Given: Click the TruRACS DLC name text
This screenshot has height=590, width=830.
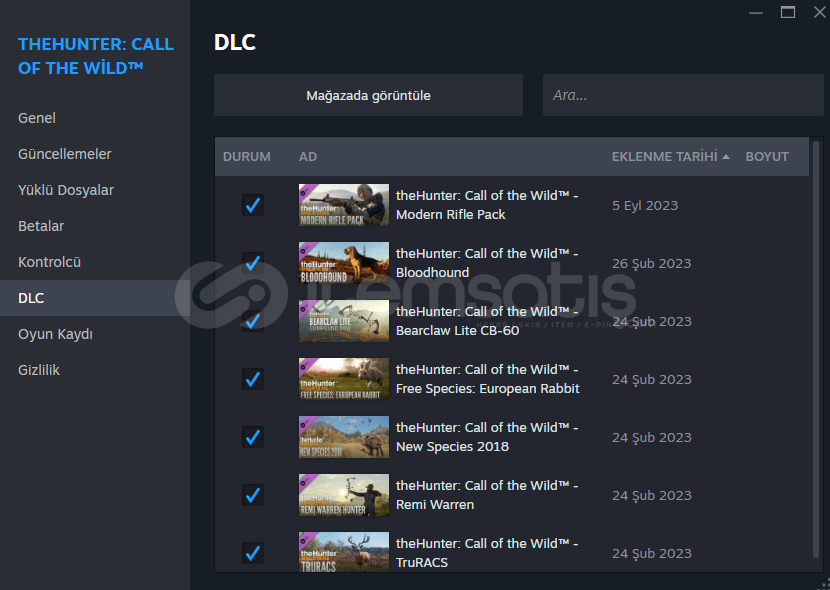Looking at the screenshot, I should [487, 553].
